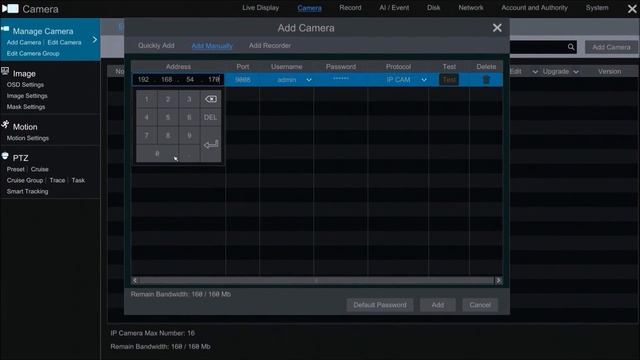Tap keypad digit 4

tap(147, 118)
